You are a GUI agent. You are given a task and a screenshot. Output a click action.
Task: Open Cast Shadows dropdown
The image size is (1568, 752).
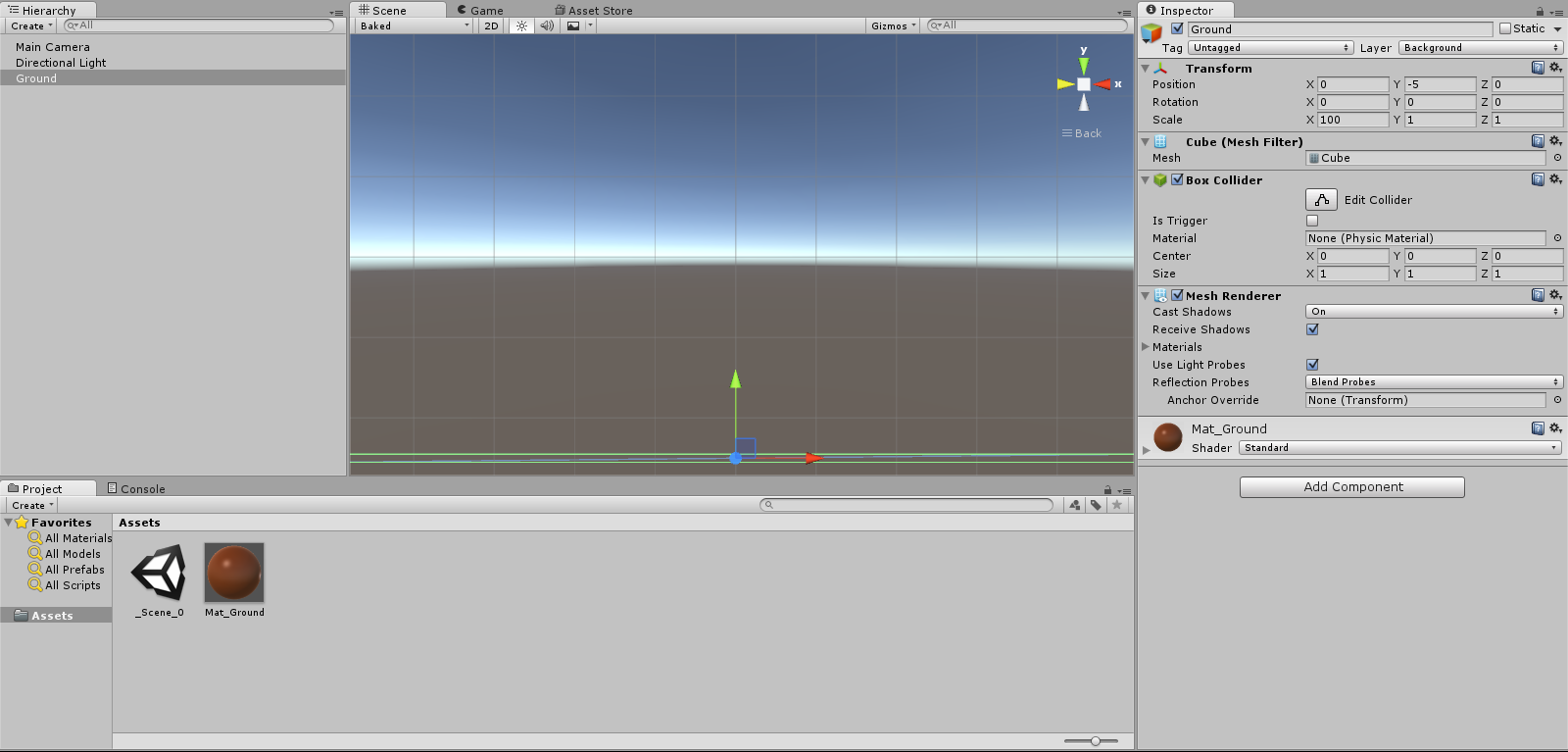1435,312
